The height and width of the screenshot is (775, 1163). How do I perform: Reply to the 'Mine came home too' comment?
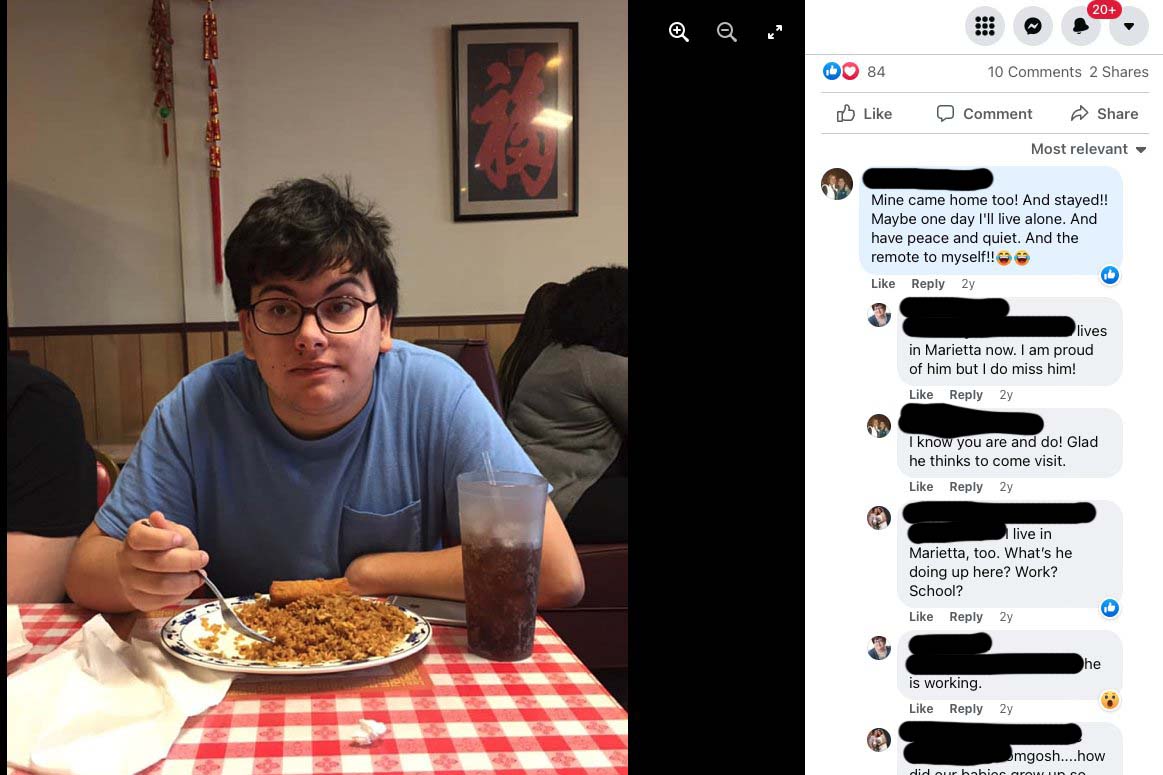928,284
